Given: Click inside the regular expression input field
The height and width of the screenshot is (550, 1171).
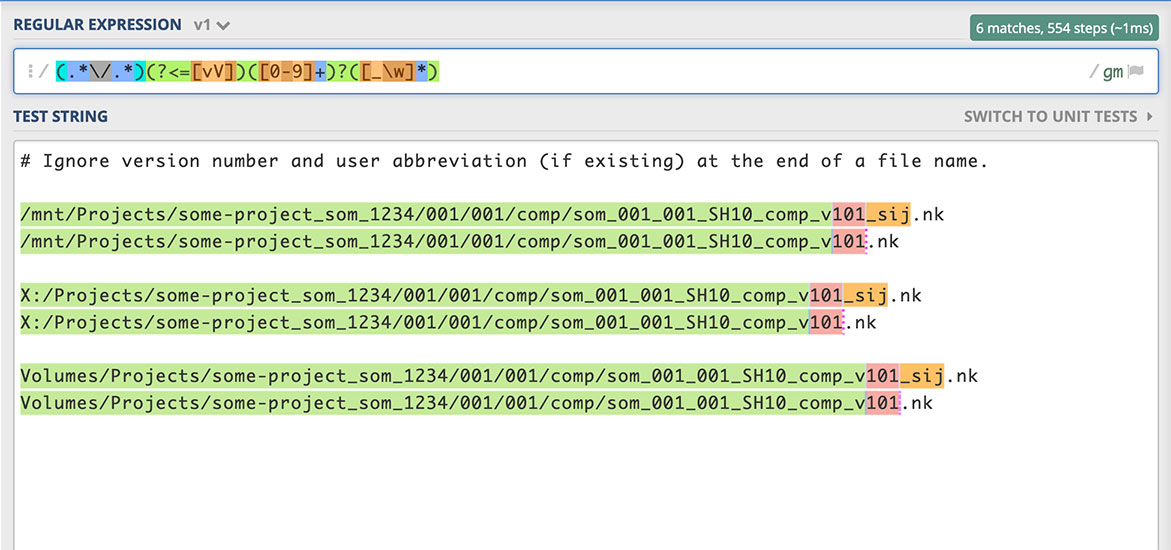Looking at the screenshot, I should click(700, 72).
